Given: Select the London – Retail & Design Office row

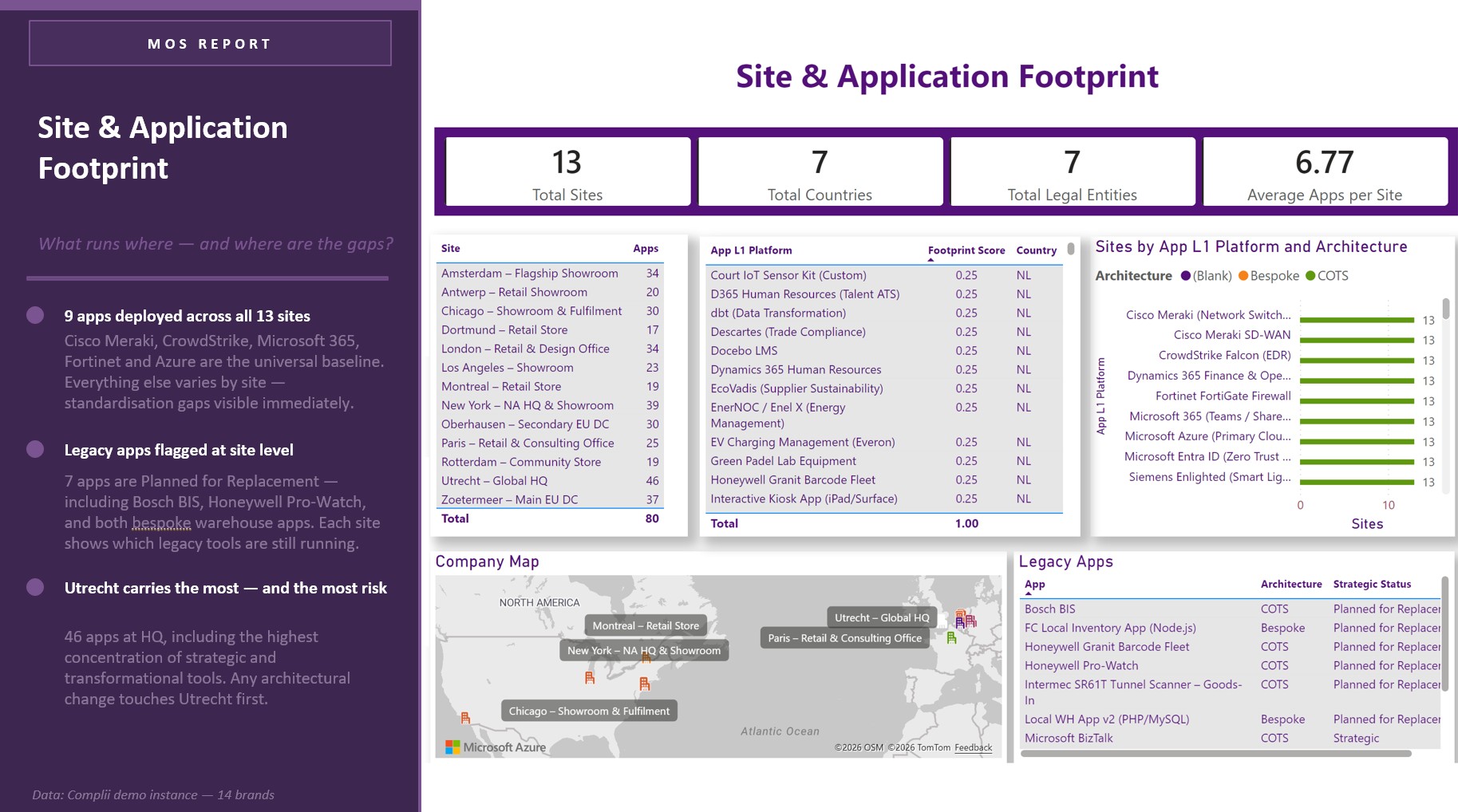Looking at the screenshot, I should coord(551,349).
